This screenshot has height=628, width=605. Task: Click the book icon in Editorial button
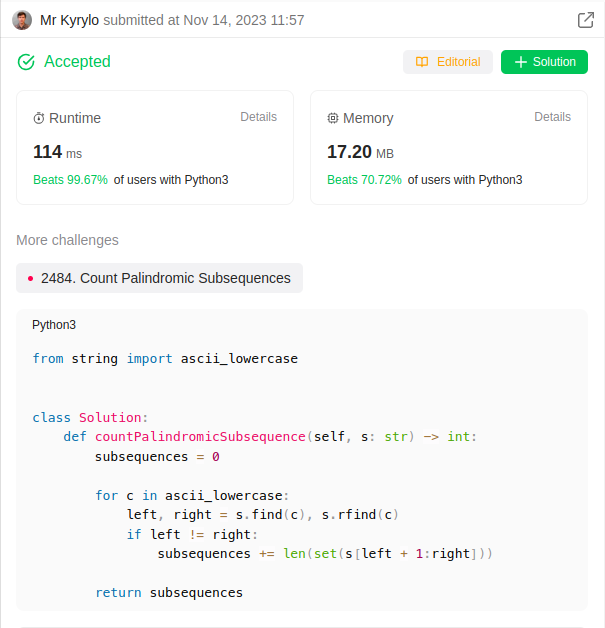tap(422, 62)
